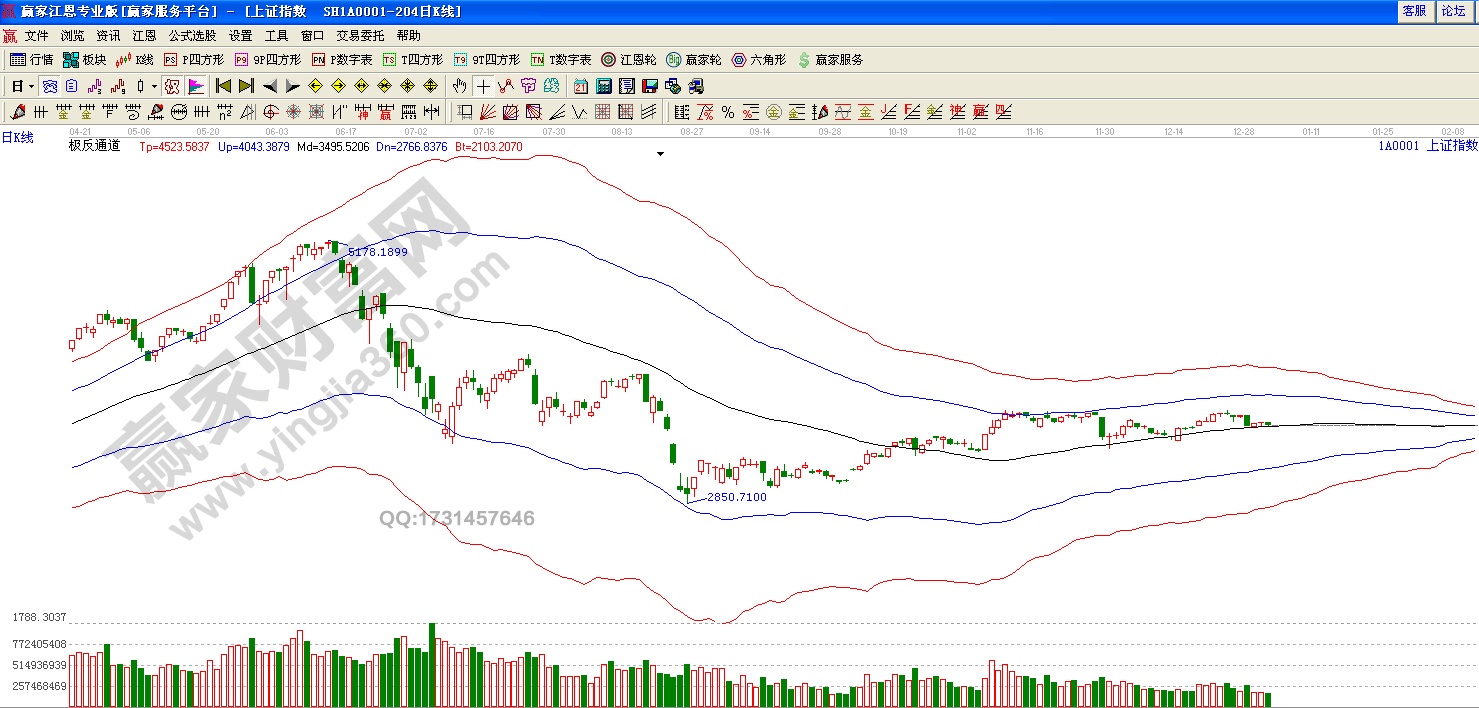
Task: Toggle the pressed colored flag button
Action: pos(196,86)
